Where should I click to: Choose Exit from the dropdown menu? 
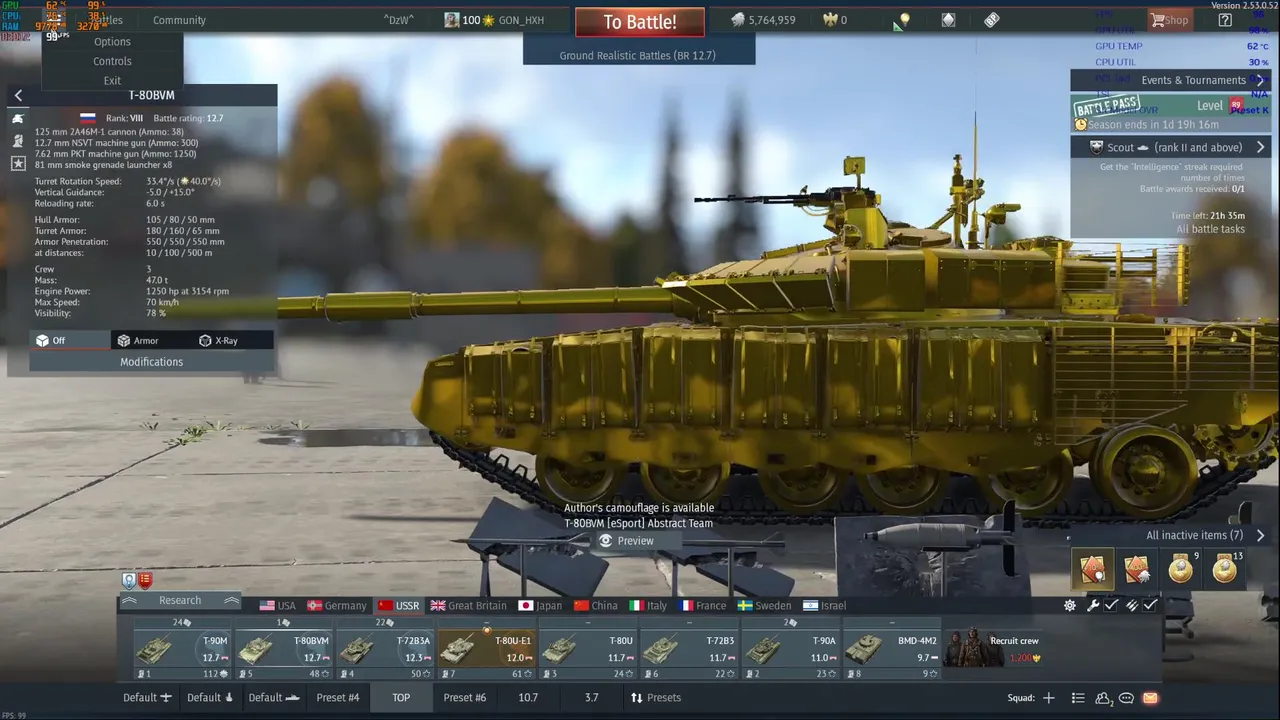(112, 81)
